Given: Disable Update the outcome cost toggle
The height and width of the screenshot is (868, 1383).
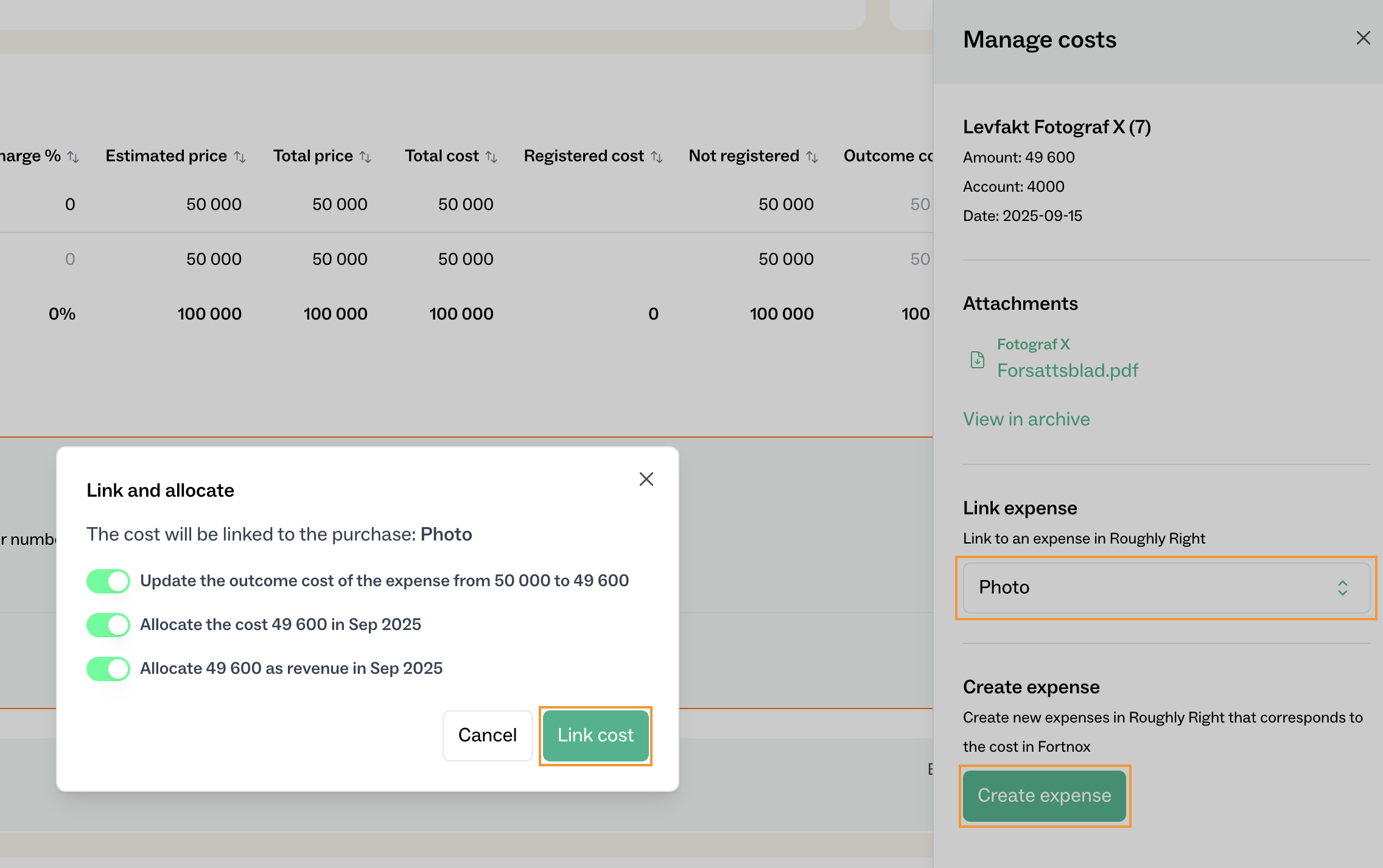Looking at the screenshot, I should pos(108,581).
